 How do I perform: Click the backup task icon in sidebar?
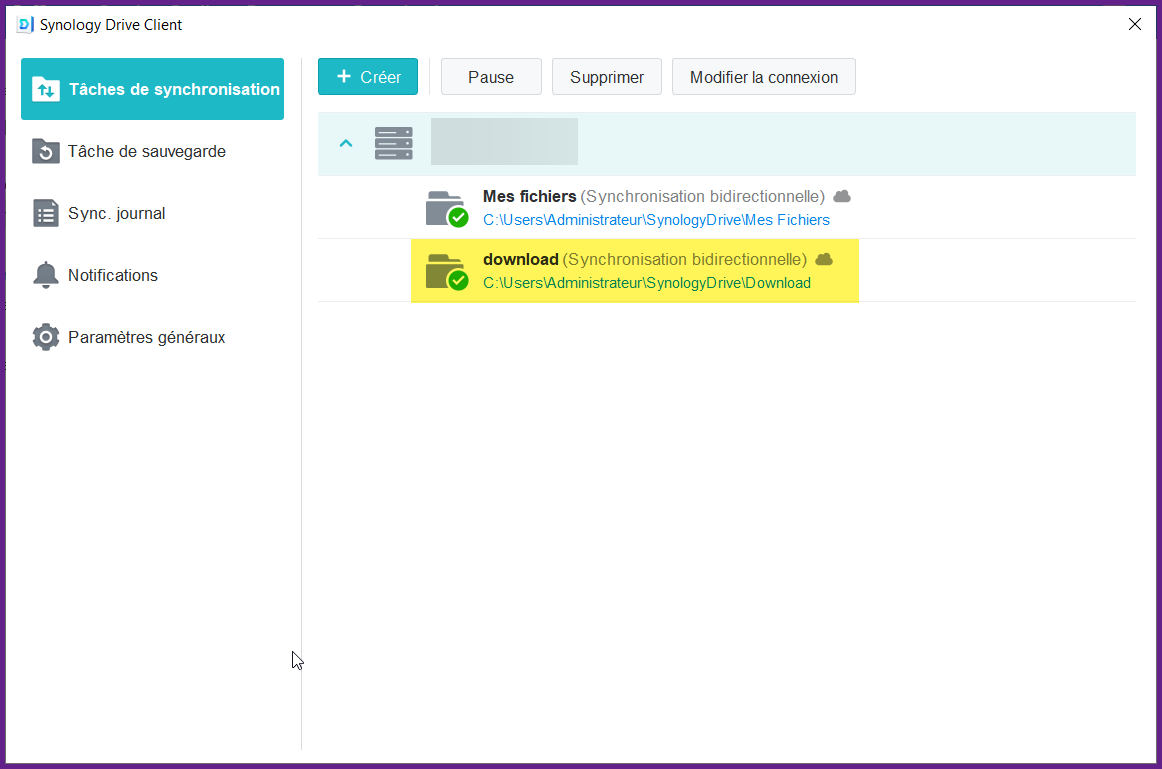coord(46,152)
